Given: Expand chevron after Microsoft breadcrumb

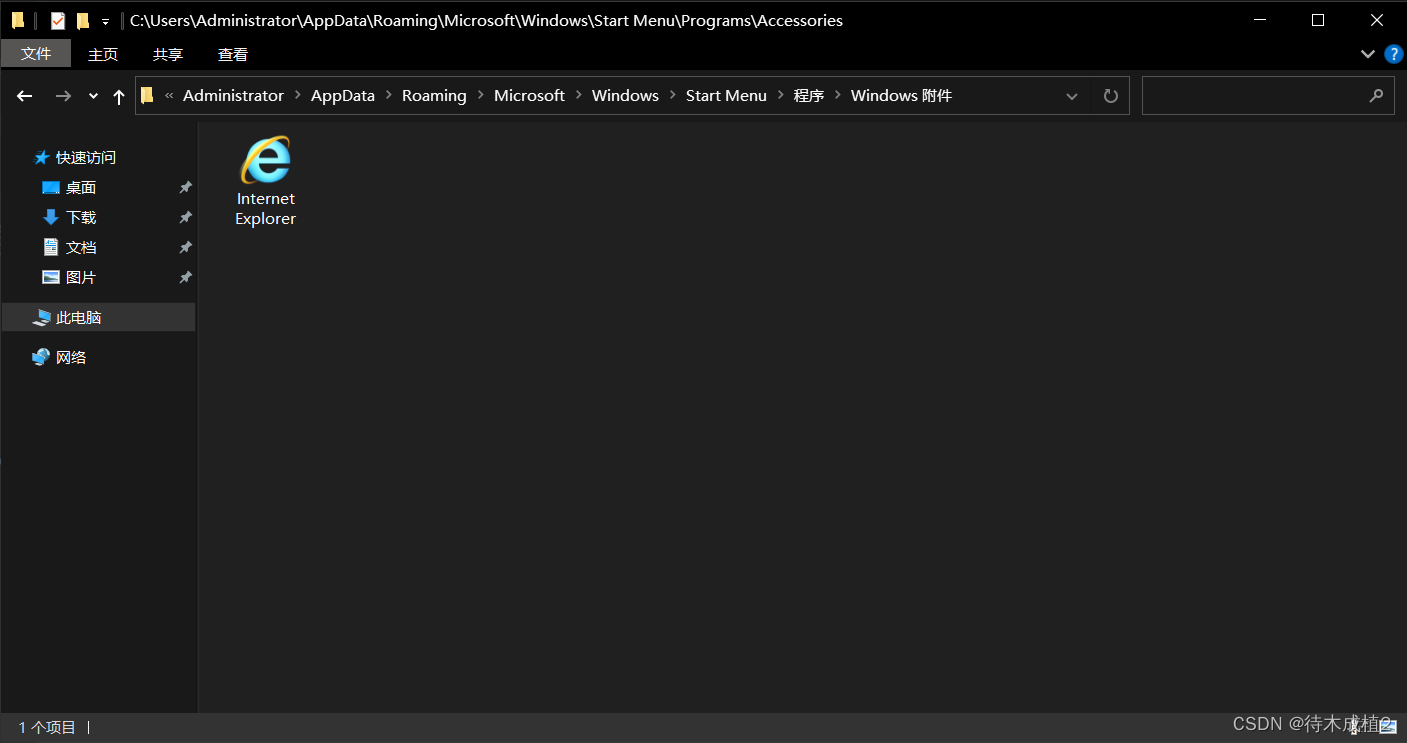Looking at the screenshot, I should [579, 96].
